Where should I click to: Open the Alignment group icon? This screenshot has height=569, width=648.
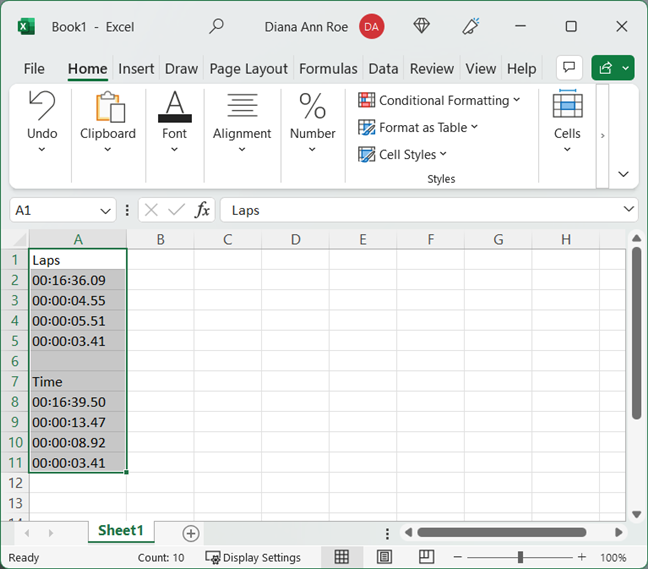pyautogui.click(x=242, y=107)
